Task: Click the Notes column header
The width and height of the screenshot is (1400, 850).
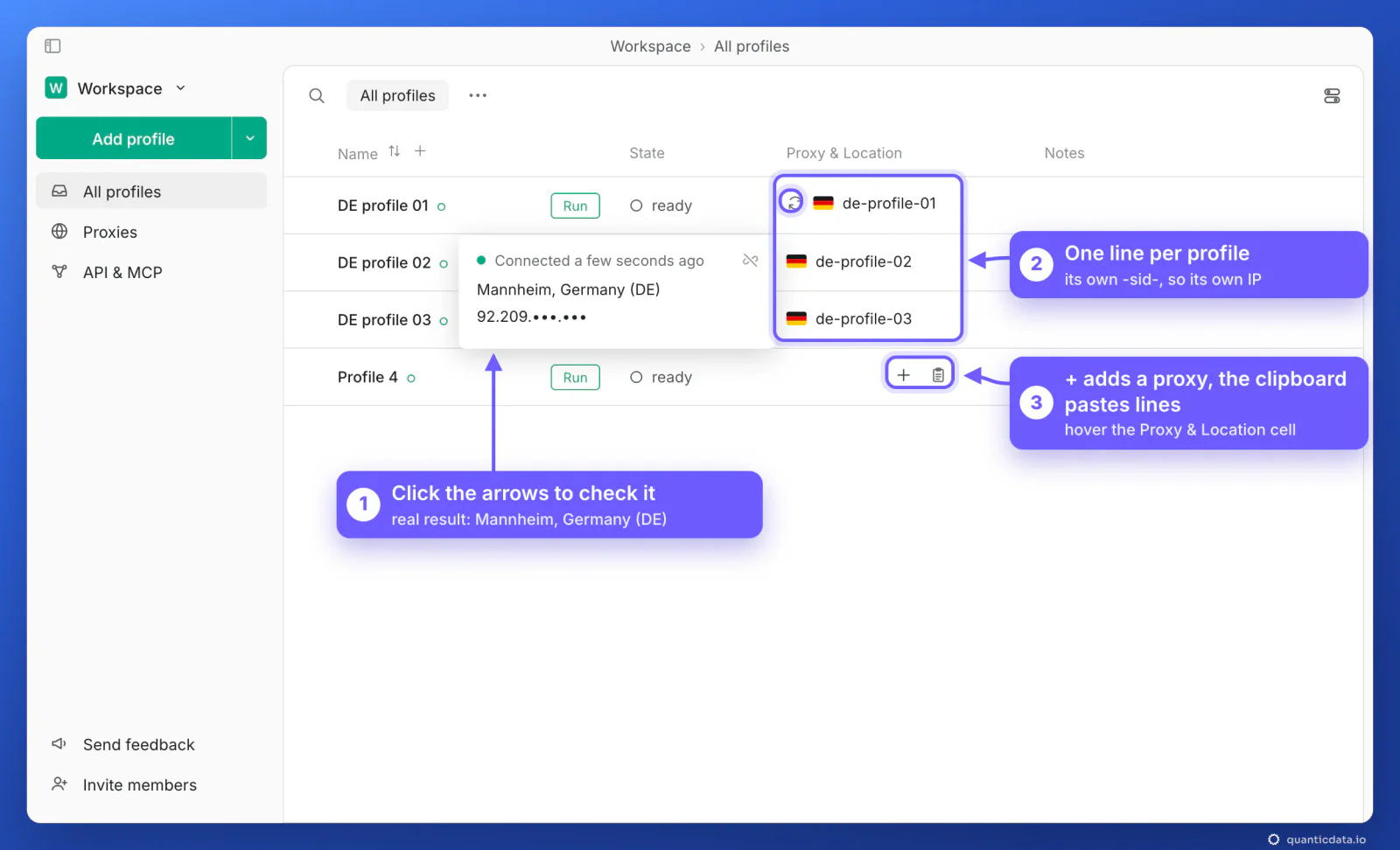Action: [1064, 153]
